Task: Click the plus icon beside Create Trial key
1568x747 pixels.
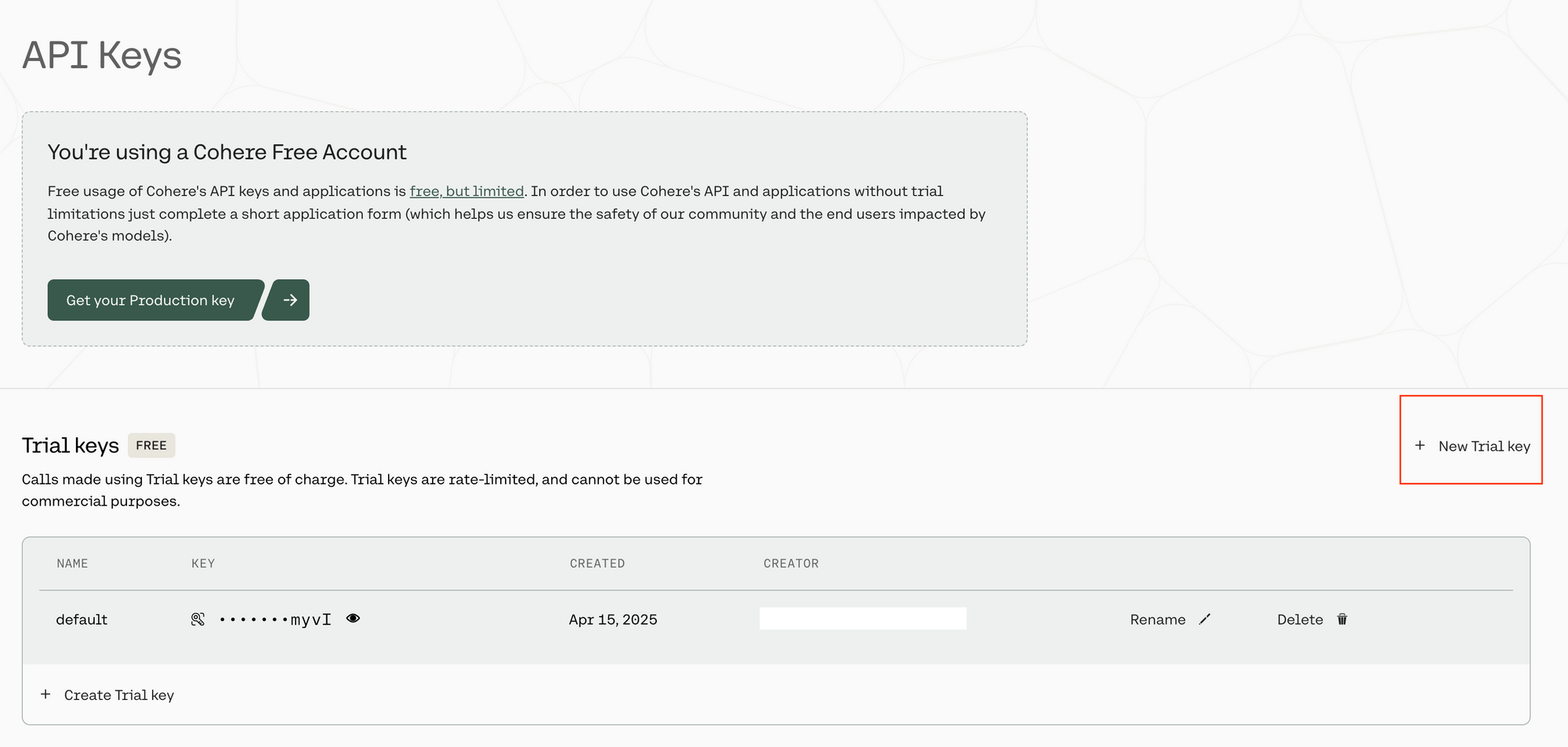Action: pos(45,694)
